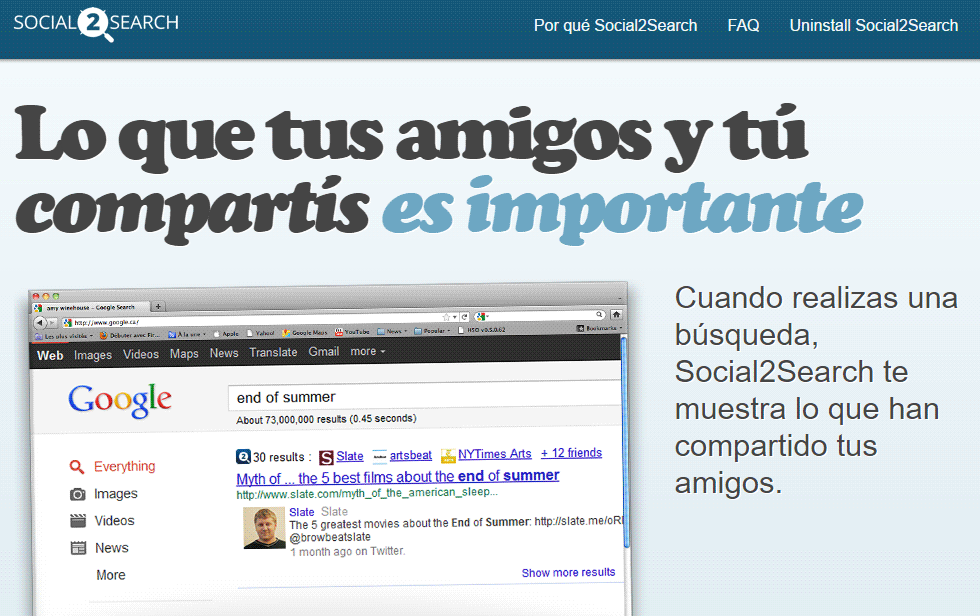
Task: Click the Slate source link
Action: [349, 457]
